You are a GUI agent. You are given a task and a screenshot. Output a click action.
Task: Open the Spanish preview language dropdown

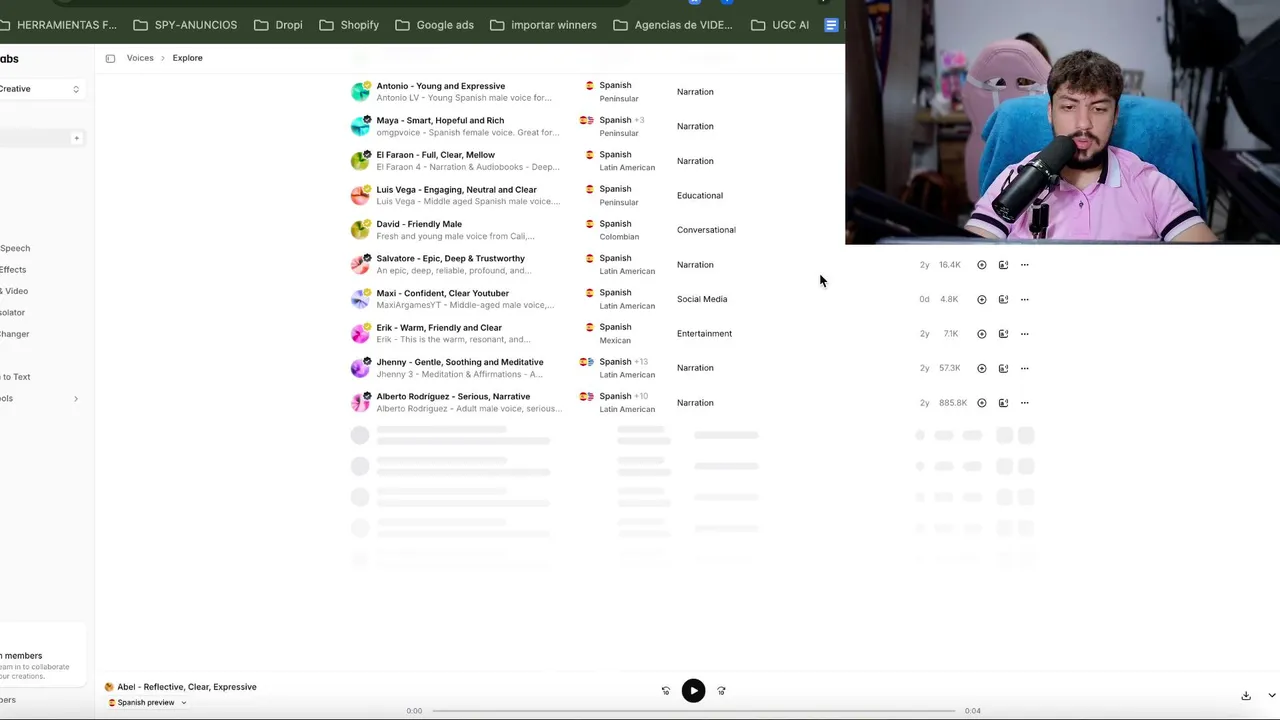click(x=147, y=702)
